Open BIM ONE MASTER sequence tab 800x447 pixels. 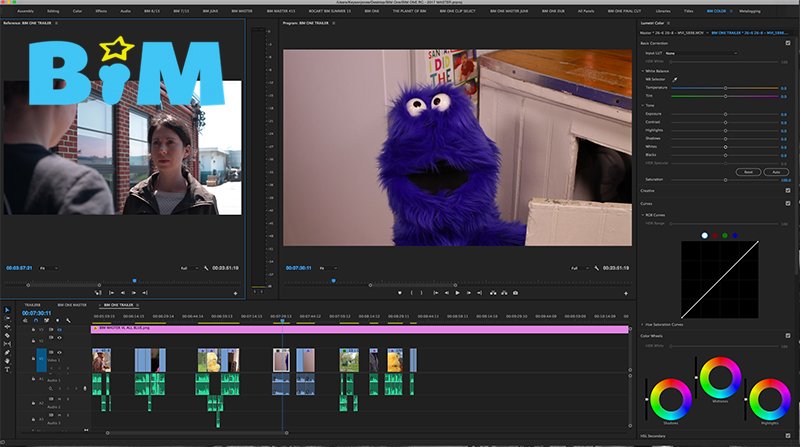[x=72, y=305]
